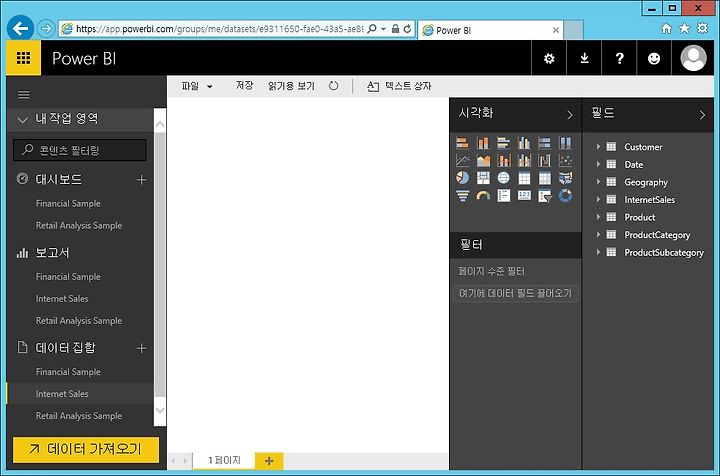Switch to 읽기용 보기 reading view
The width and height of the screenshot is (720, 476).
coord(291,86)
